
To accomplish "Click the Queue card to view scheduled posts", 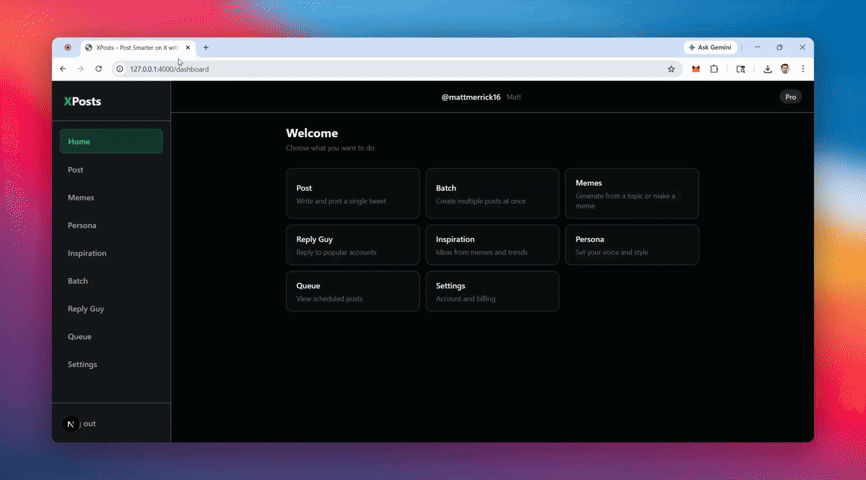I will point(352,291).
